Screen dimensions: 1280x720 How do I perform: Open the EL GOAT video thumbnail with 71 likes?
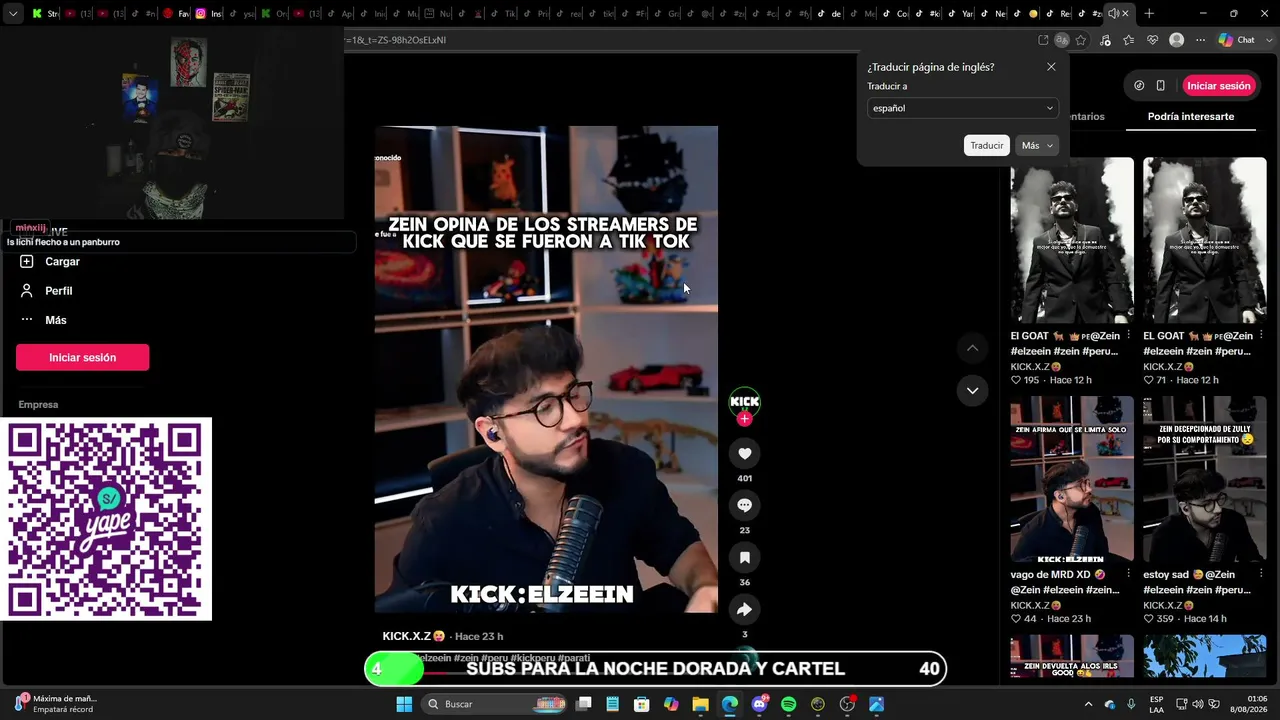(x=1204, y=240)
